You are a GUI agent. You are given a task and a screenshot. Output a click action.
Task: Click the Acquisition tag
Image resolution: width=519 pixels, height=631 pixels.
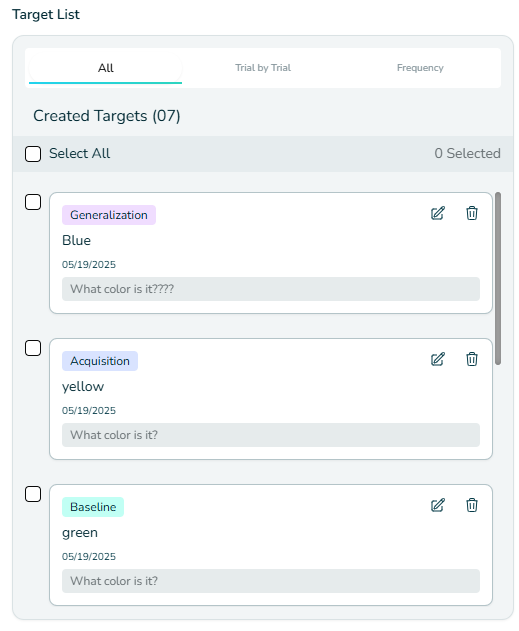100,361
